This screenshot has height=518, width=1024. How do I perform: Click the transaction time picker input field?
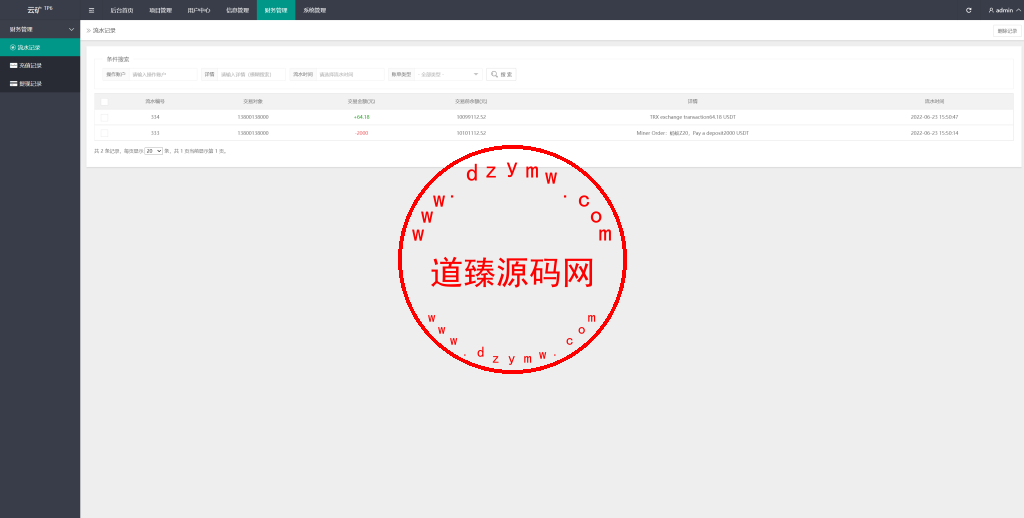(x=351, y=74)
